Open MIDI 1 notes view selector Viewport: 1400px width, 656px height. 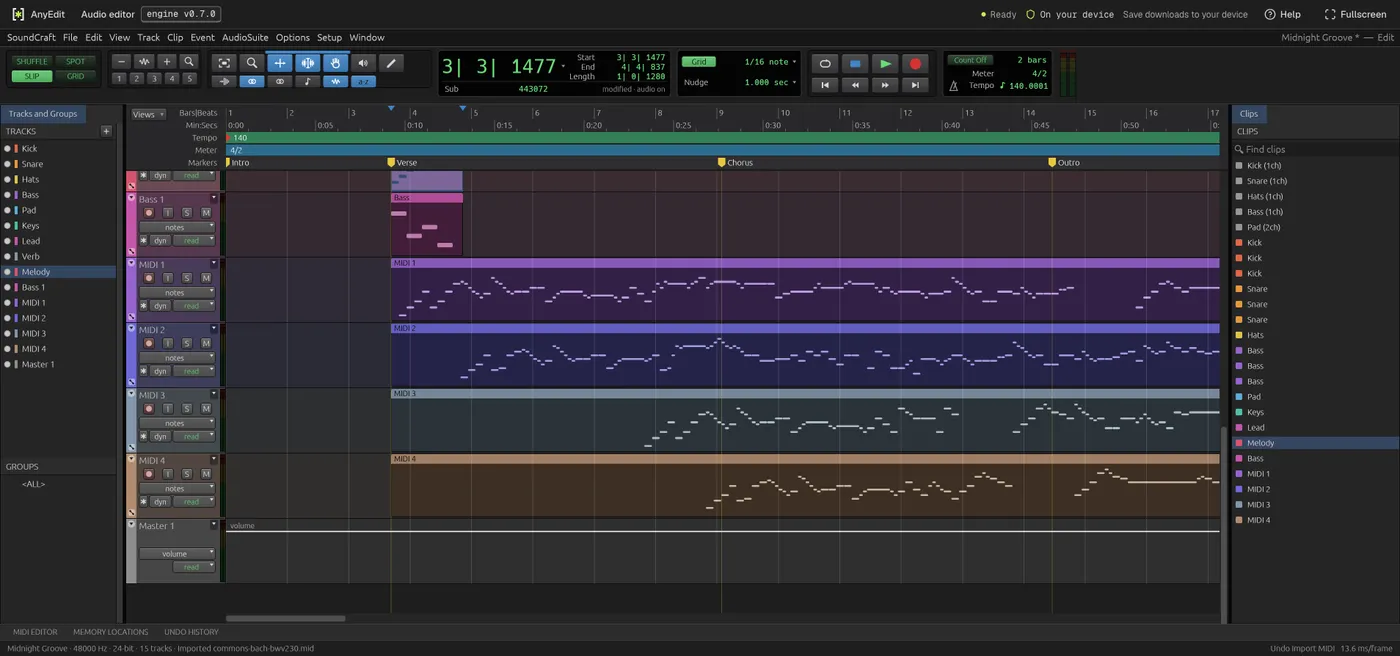click(x=177, y=293)
